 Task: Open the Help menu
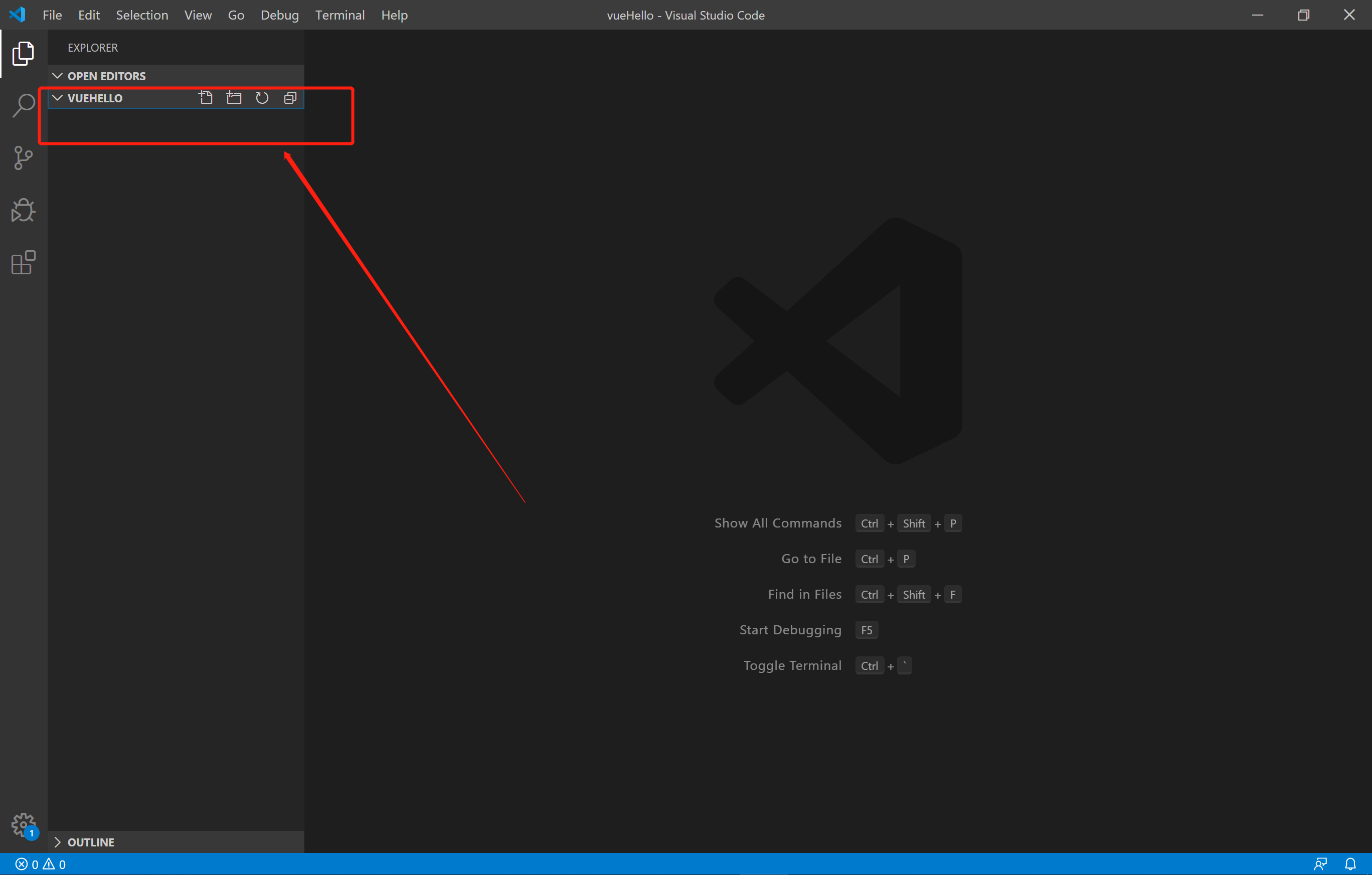(x=394, y=15)
